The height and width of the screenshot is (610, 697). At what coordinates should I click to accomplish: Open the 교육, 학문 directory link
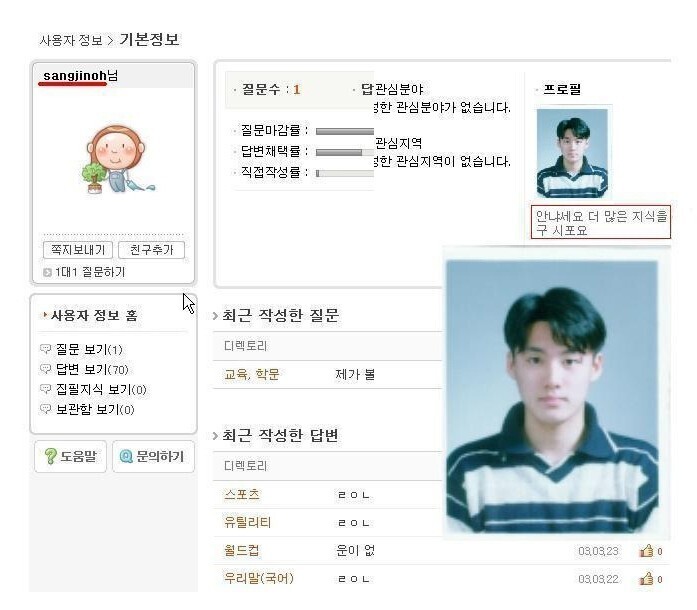pyautogui.click(x=252, y=374)
